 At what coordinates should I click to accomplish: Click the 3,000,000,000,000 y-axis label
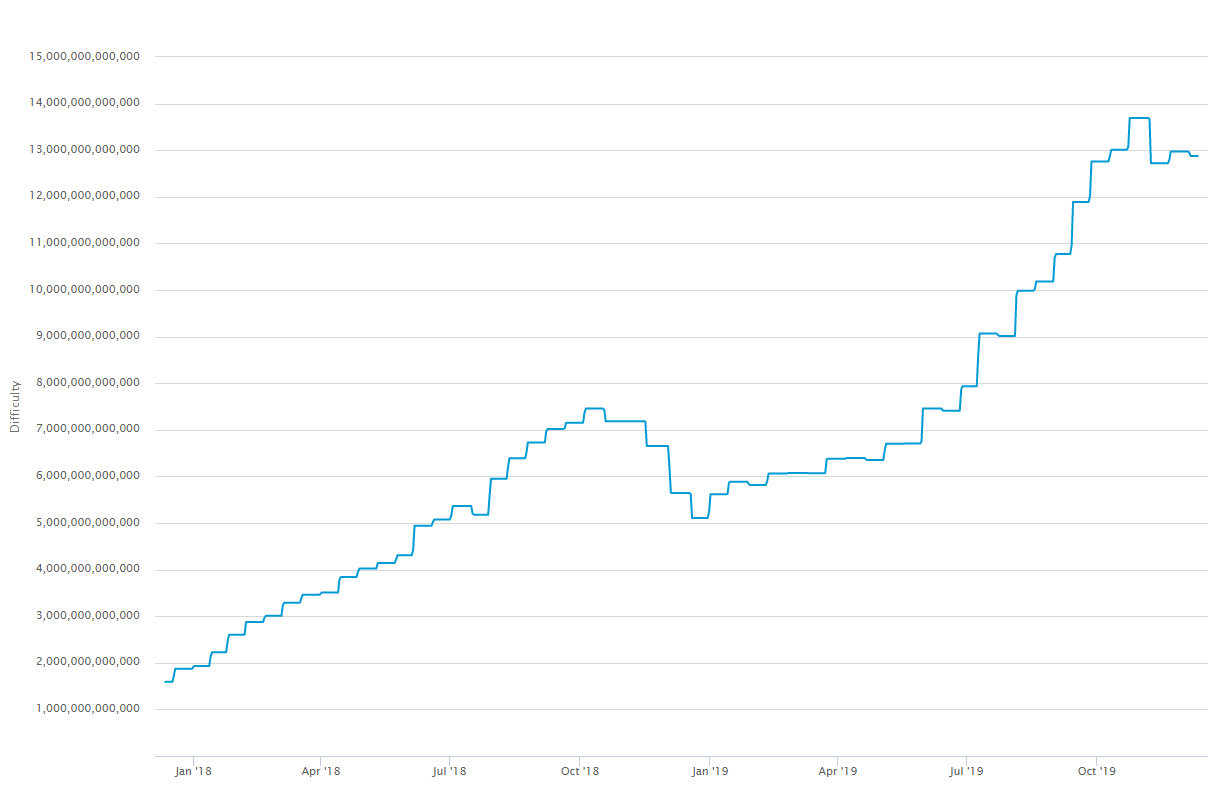coord(88,616)
